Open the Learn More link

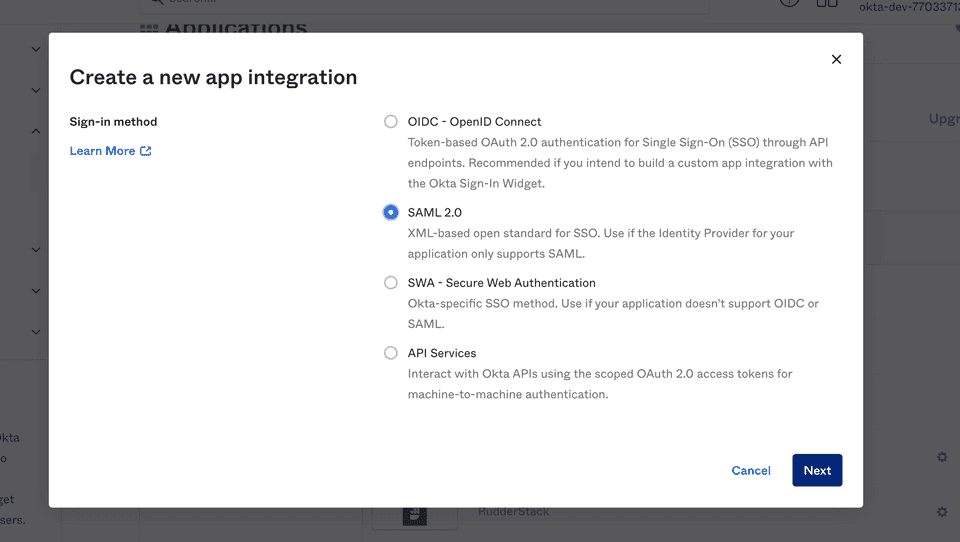coord(102,151)
